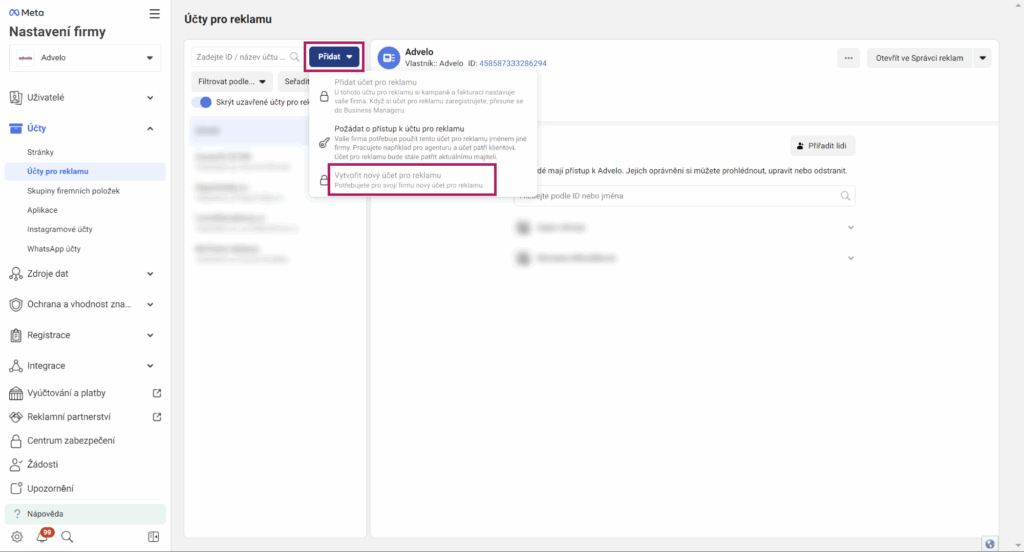Click the Přiřadit lidi button
1024x552 pixels.
[x=822, y=146]
